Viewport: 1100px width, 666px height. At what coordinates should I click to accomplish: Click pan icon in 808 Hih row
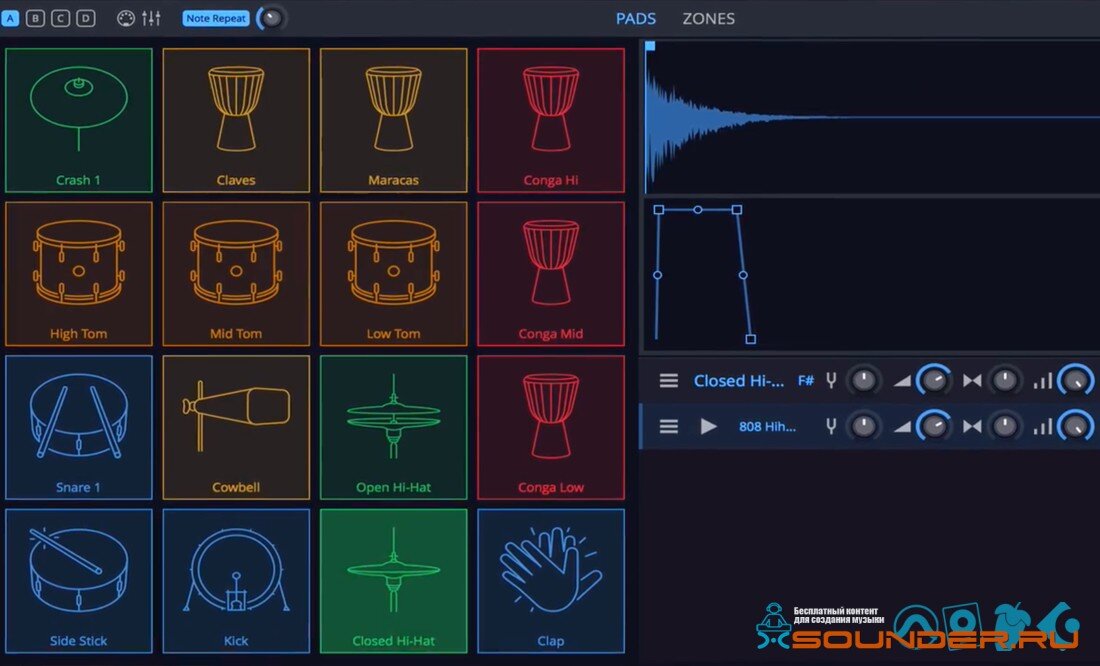tap(972, 427)
